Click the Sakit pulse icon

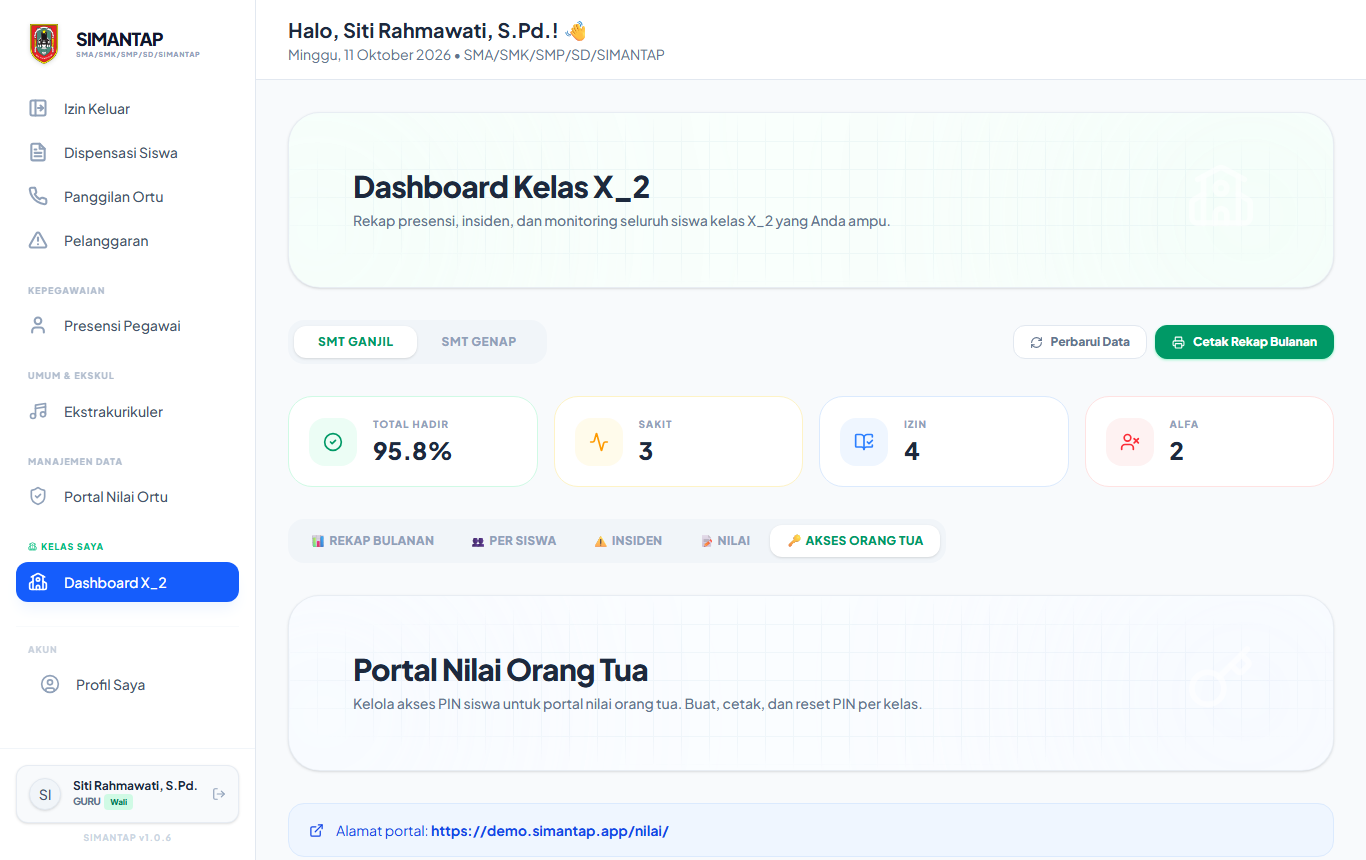599,442
